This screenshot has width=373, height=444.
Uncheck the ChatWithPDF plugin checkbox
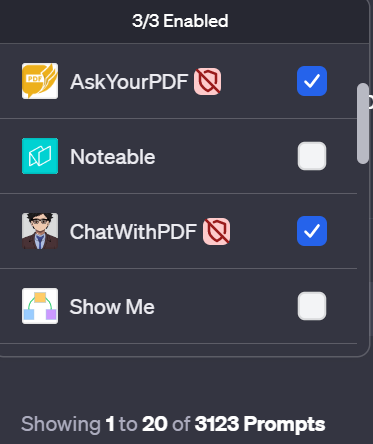coord(312,231)
